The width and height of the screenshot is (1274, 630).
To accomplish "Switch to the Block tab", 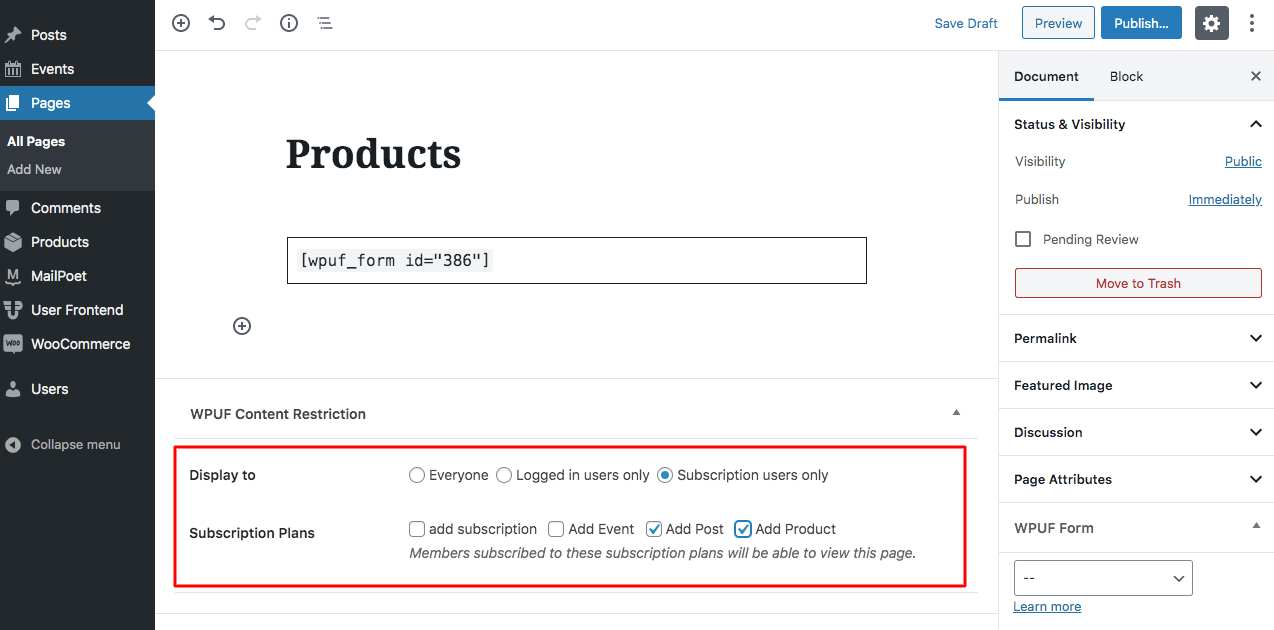I will pyautogui.click(x=1126, y=76).
